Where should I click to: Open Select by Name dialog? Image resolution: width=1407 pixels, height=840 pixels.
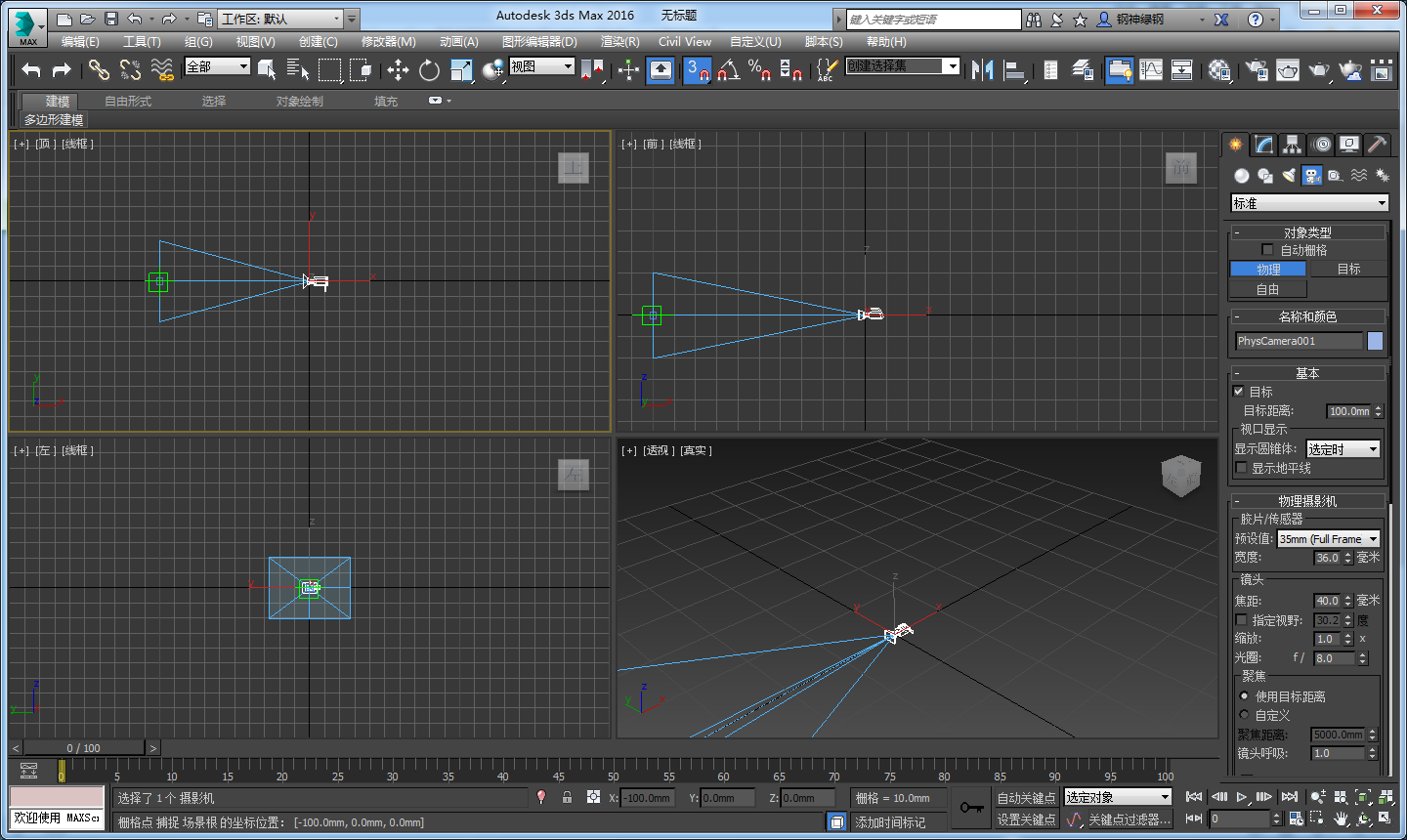pos(298,69)
